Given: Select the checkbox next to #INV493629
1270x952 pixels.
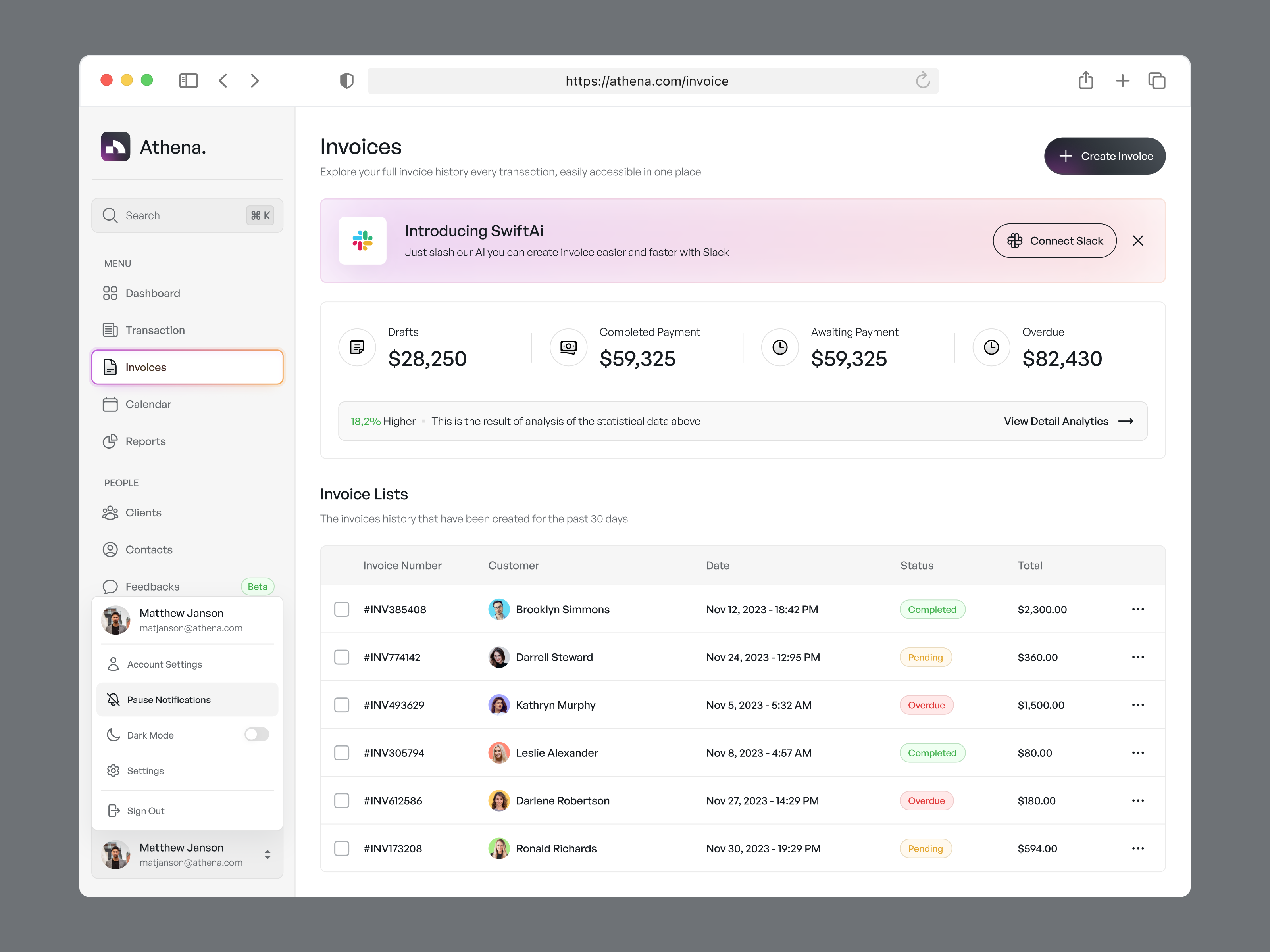Looking at the screenshot, I should click(x=342, y=704).
